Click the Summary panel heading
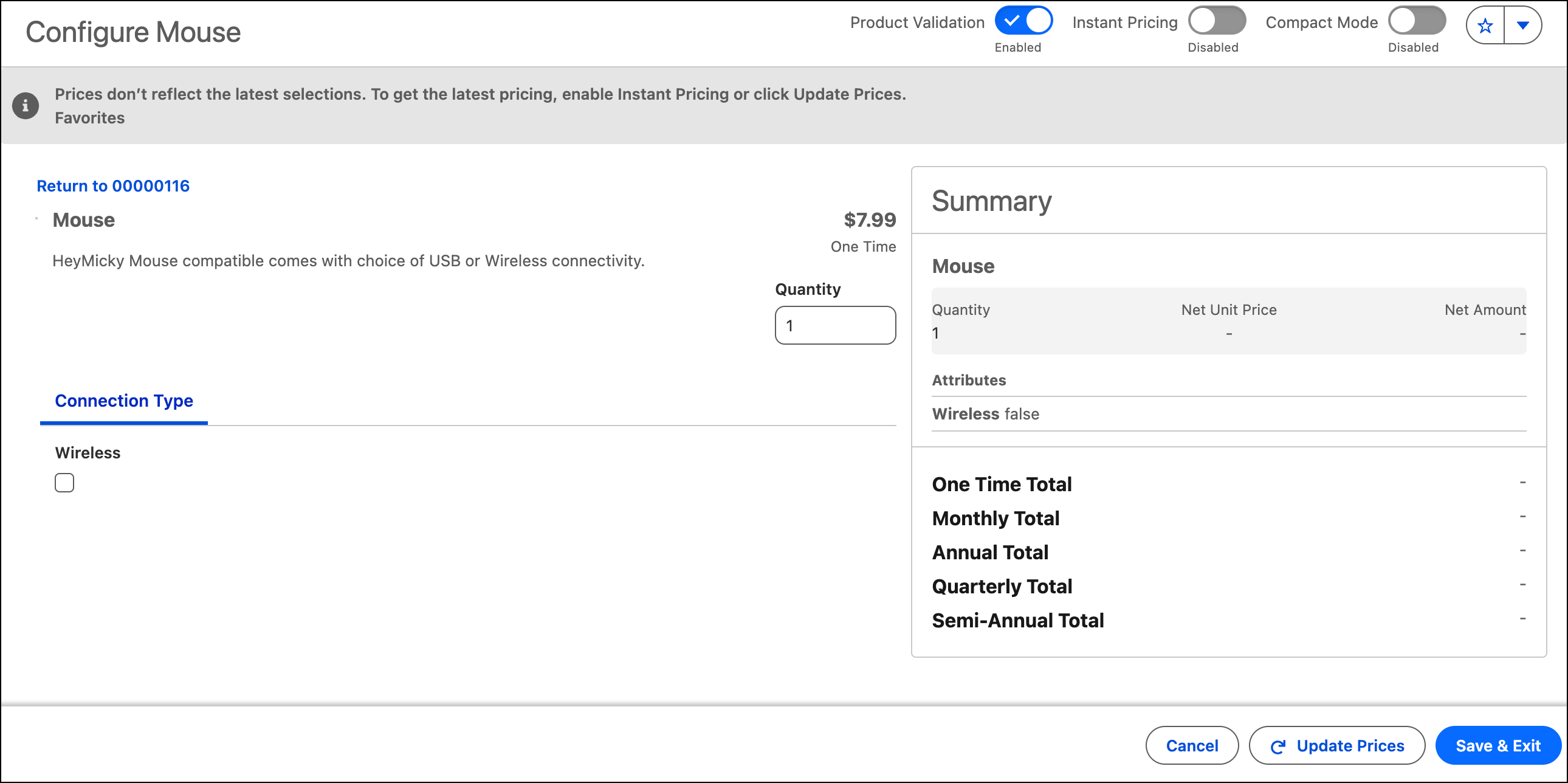The height and width of the screenshot is (783, 1568). coord(992,201)
